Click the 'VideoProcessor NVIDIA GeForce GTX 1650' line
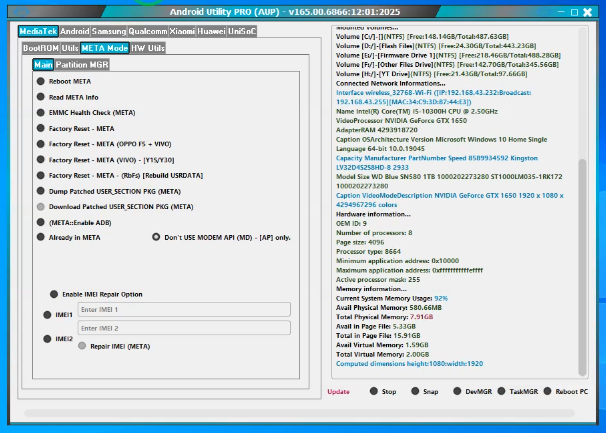This screenshot has width=606, height=433. click(401, 120)
